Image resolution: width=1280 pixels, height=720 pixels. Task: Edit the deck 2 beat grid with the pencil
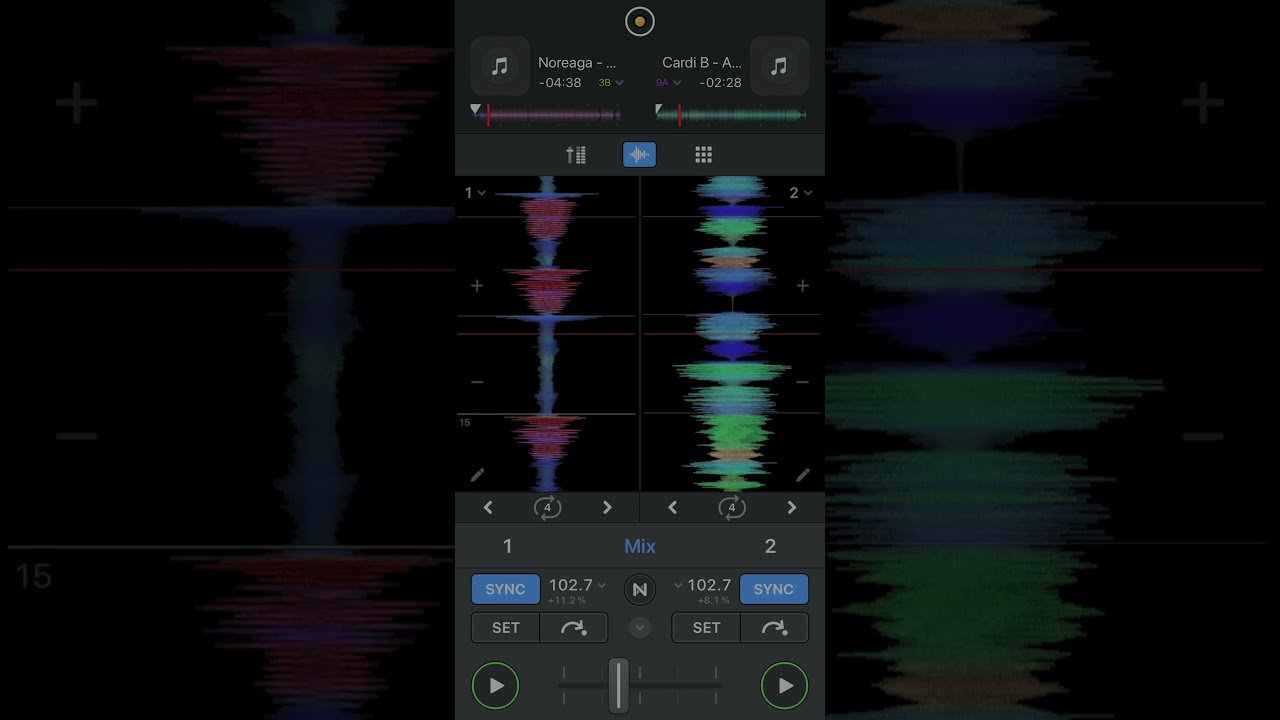tap(802, 475)
